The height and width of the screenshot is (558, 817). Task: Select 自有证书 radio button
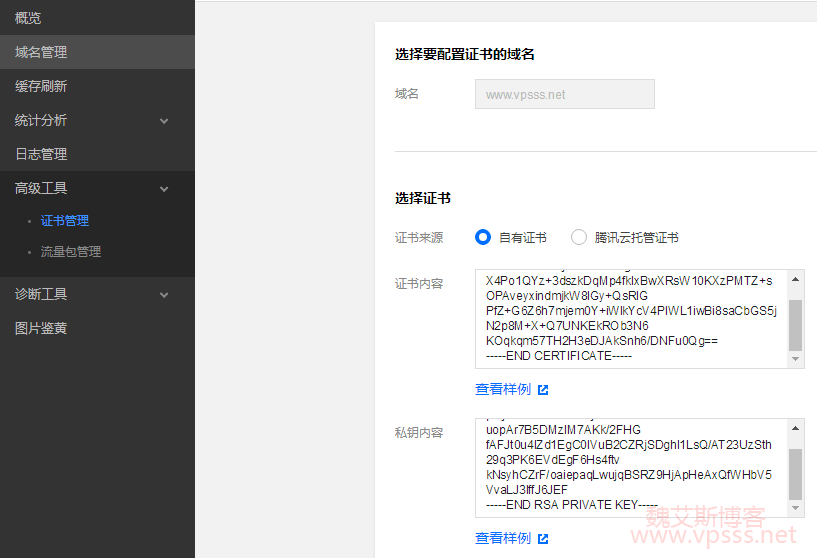tap(483, 237)
